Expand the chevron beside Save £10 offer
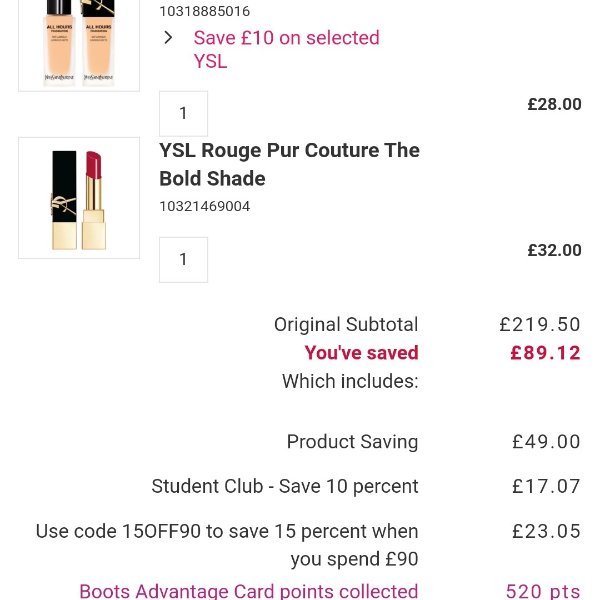Viewport: 600px width, 600px height. 168,38
